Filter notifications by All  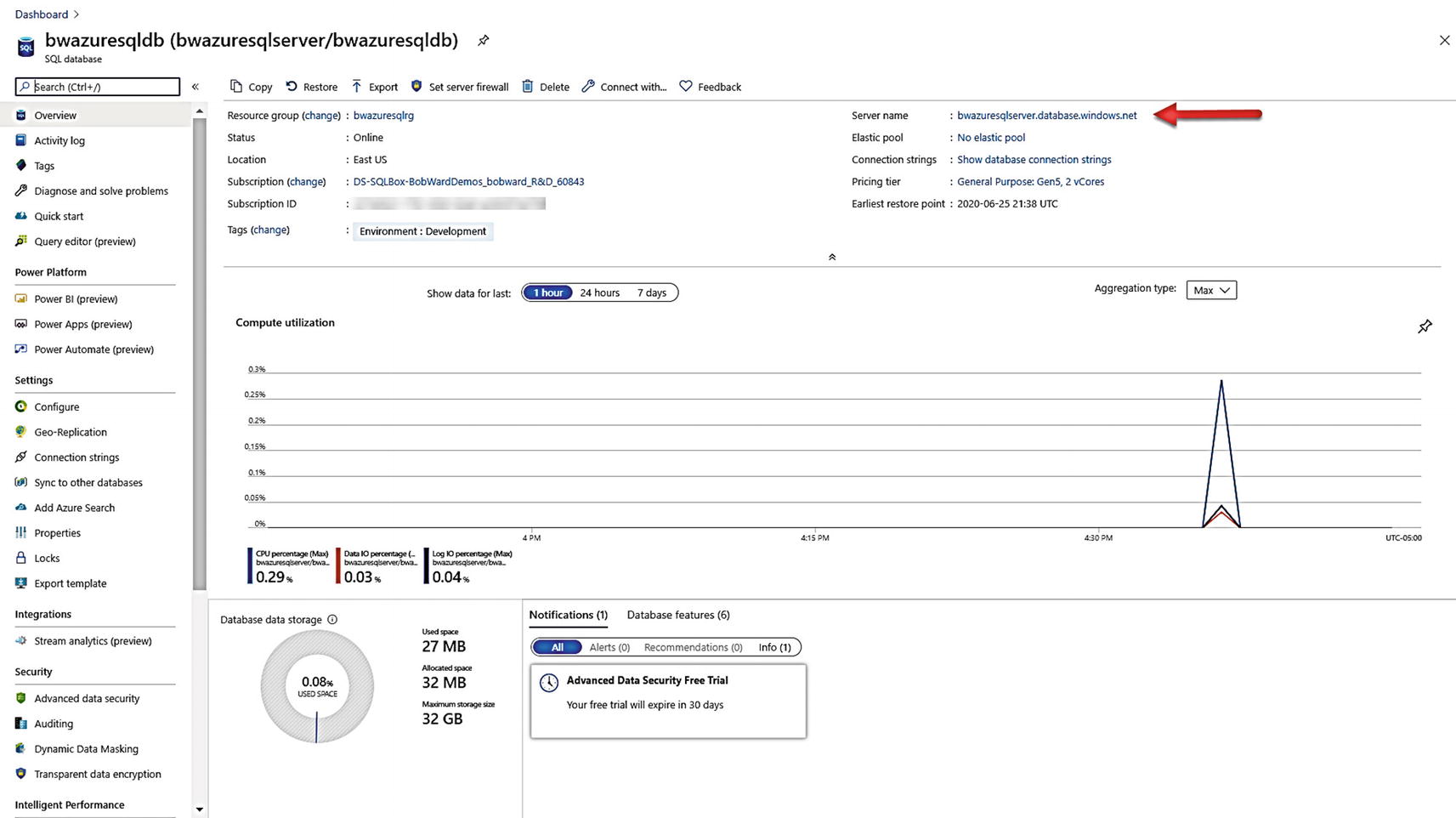557,647
